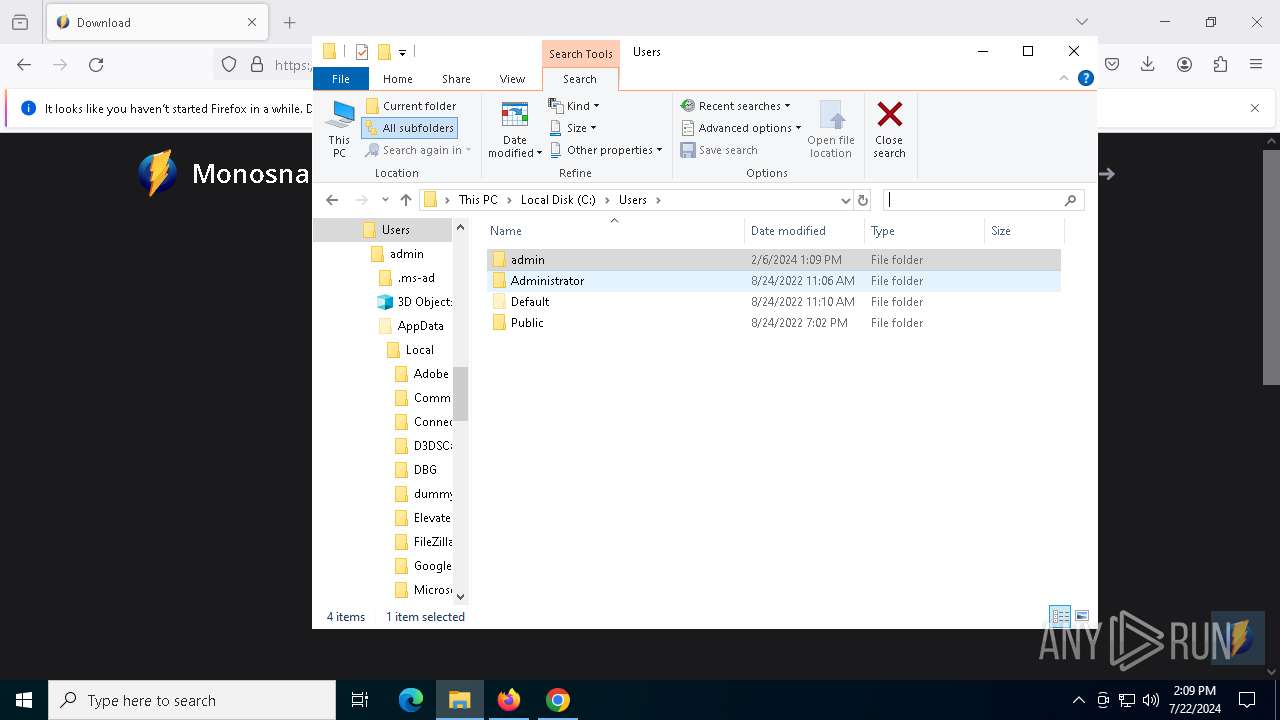The height and width of the screenshot is (720, 1280).
Task: Click the Users breadcrumb in address bar
Action: tap(633, 200)
